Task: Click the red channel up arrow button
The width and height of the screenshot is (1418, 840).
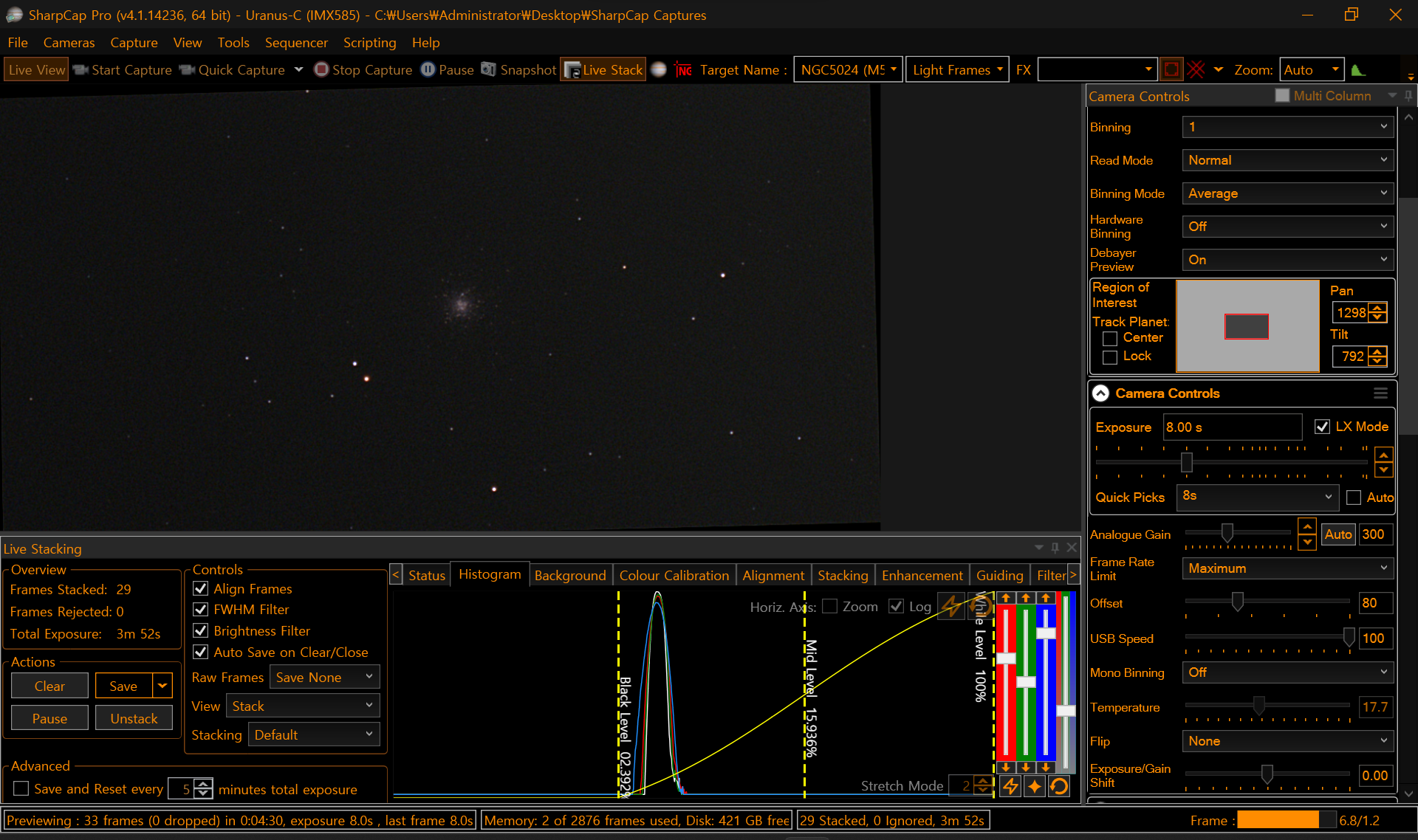Action: click(x=1006, y=598)
